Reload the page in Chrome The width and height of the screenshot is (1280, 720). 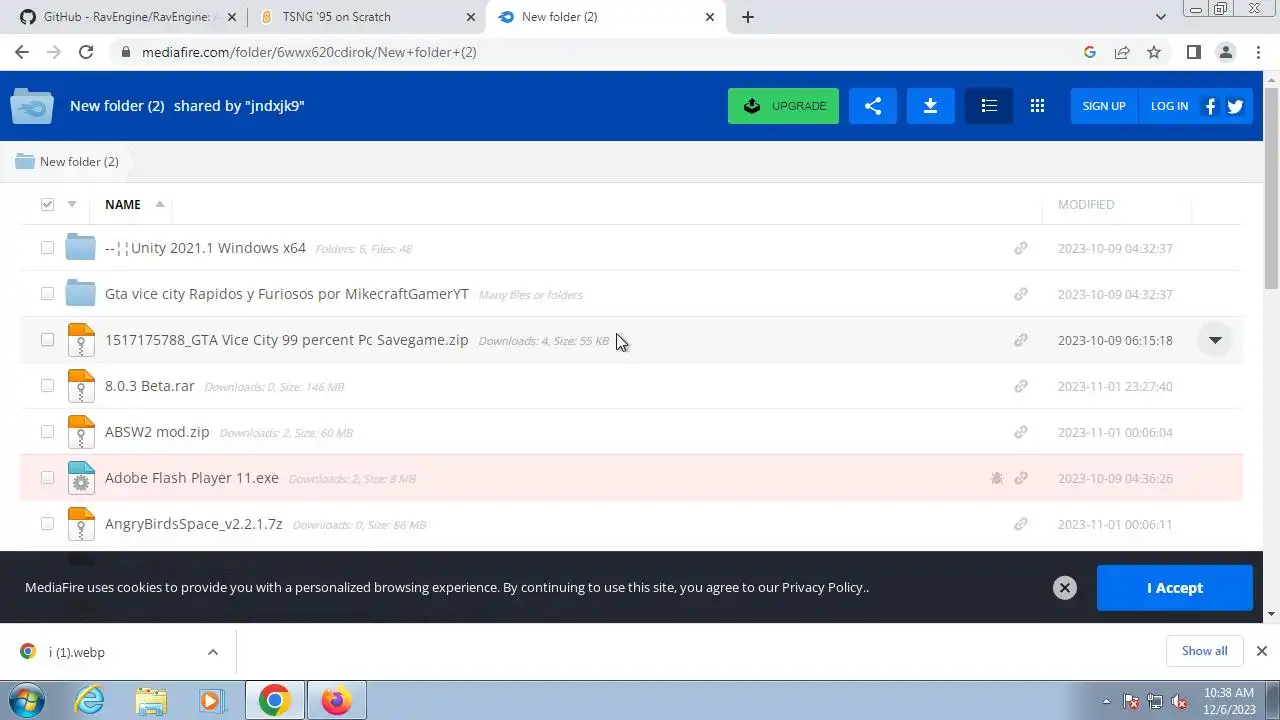pos(86,52)
